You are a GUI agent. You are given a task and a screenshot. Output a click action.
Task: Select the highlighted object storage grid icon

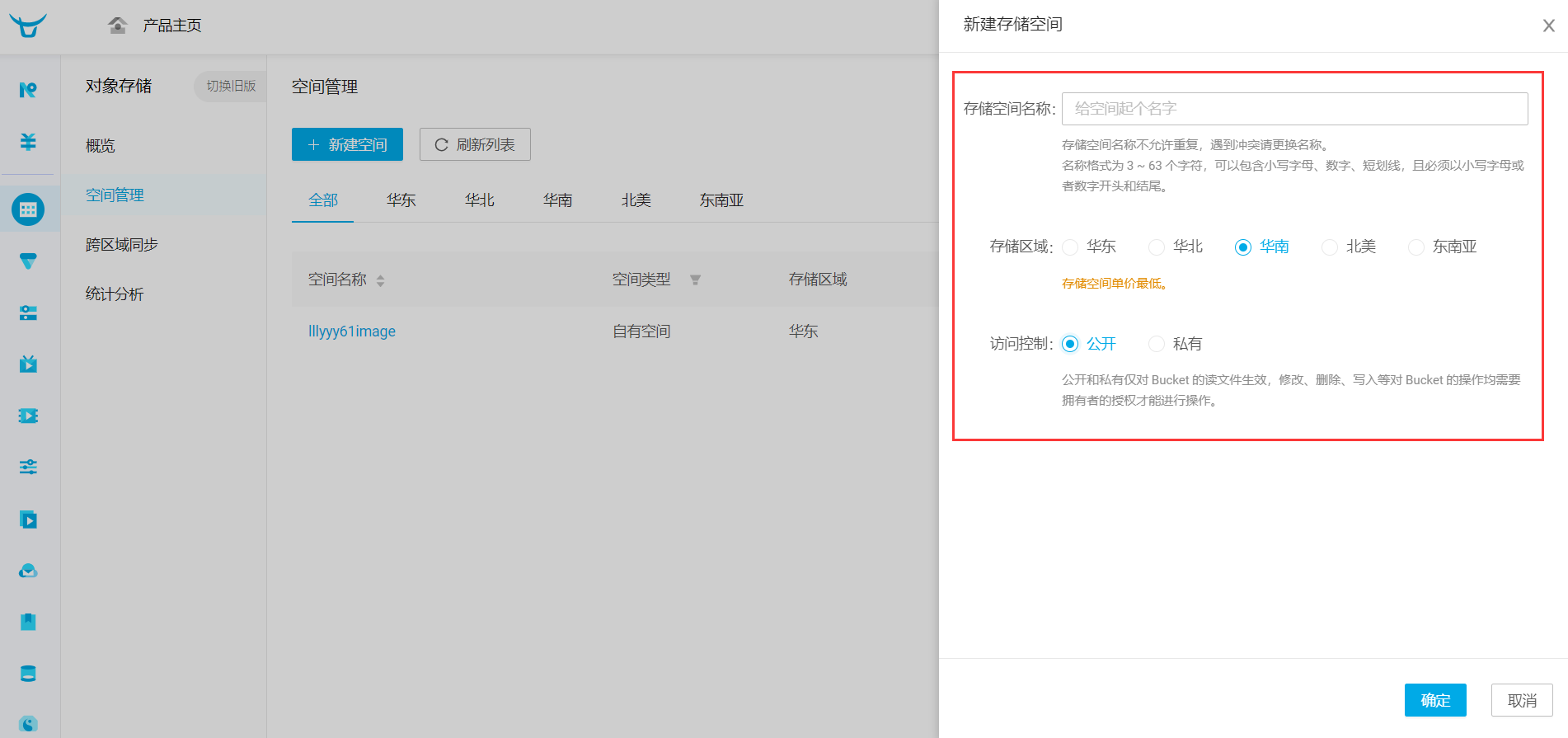click(28, 209)
